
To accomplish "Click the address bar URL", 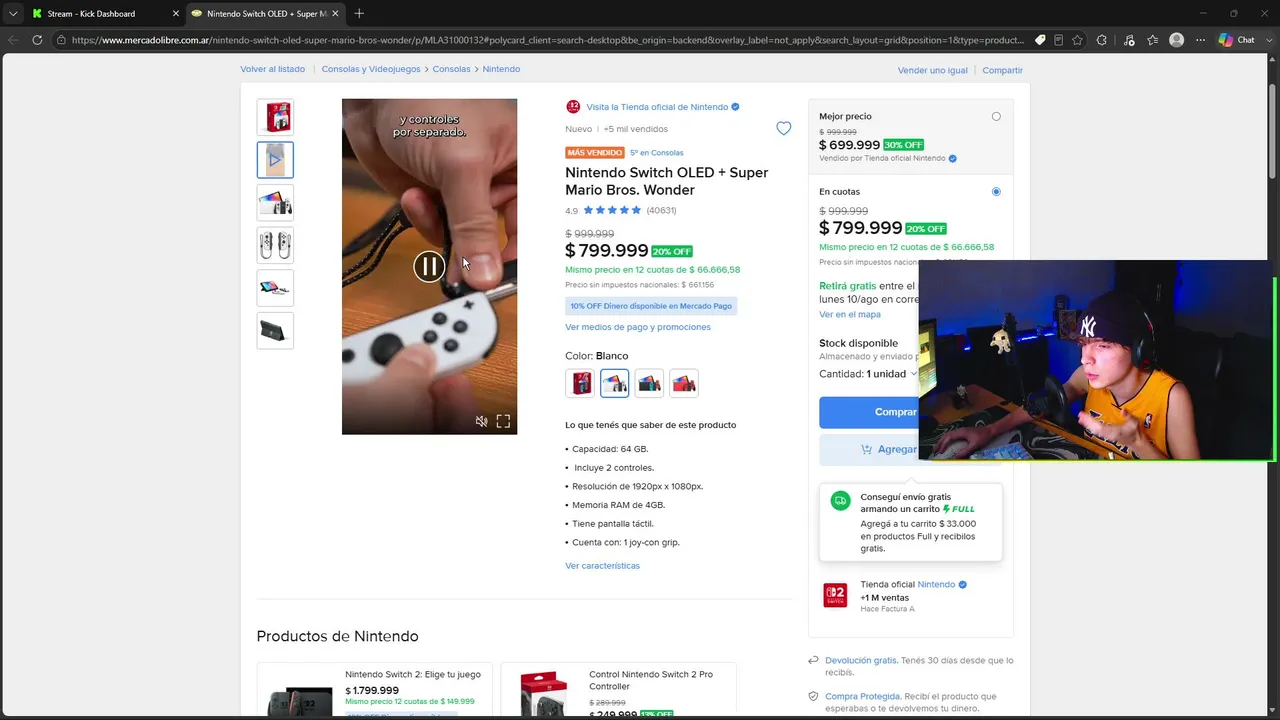I will click(x=548, y=40).
